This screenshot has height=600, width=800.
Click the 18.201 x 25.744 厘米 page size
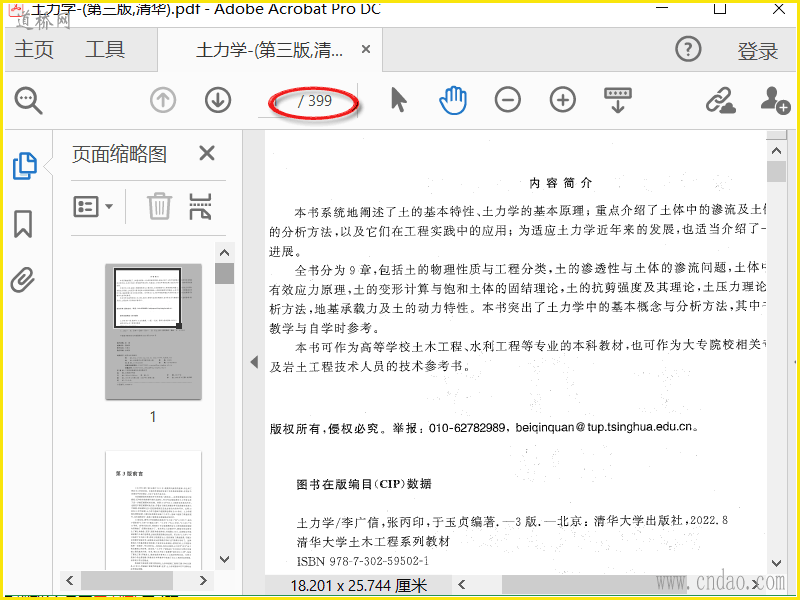point(358,585)
